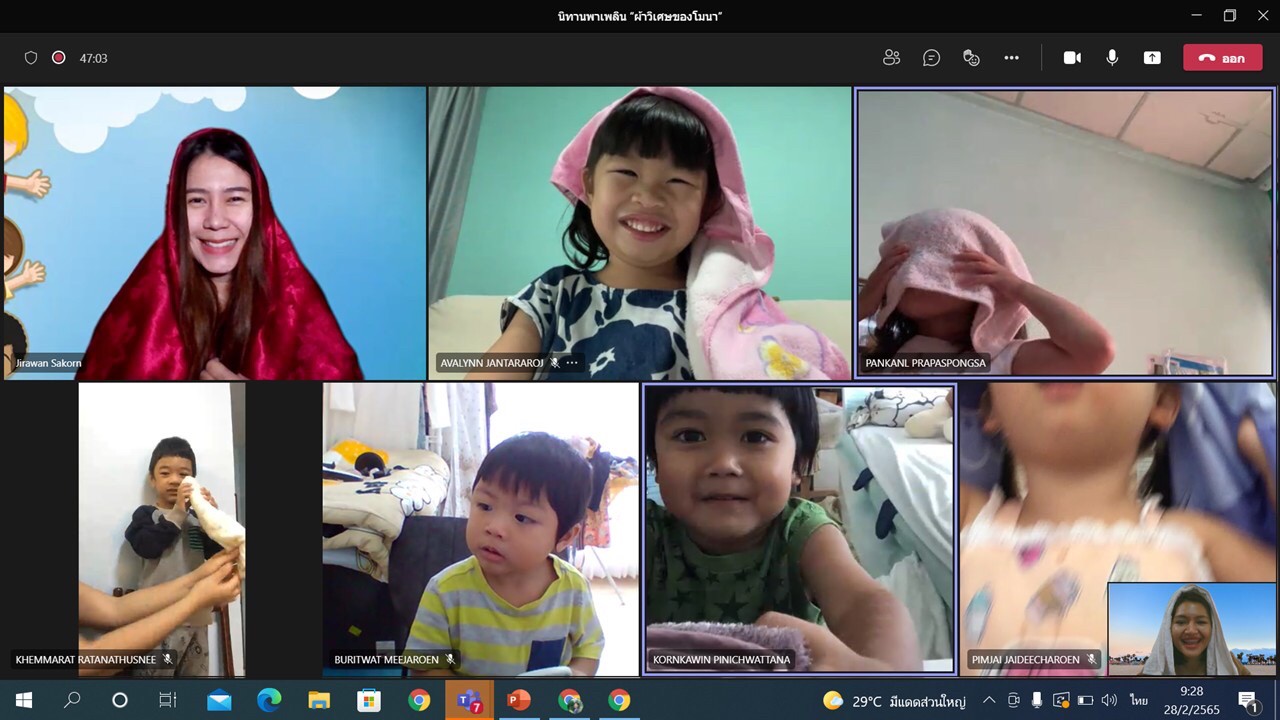
Task: Click the share content icon
Action: [x=1152, y=58]
